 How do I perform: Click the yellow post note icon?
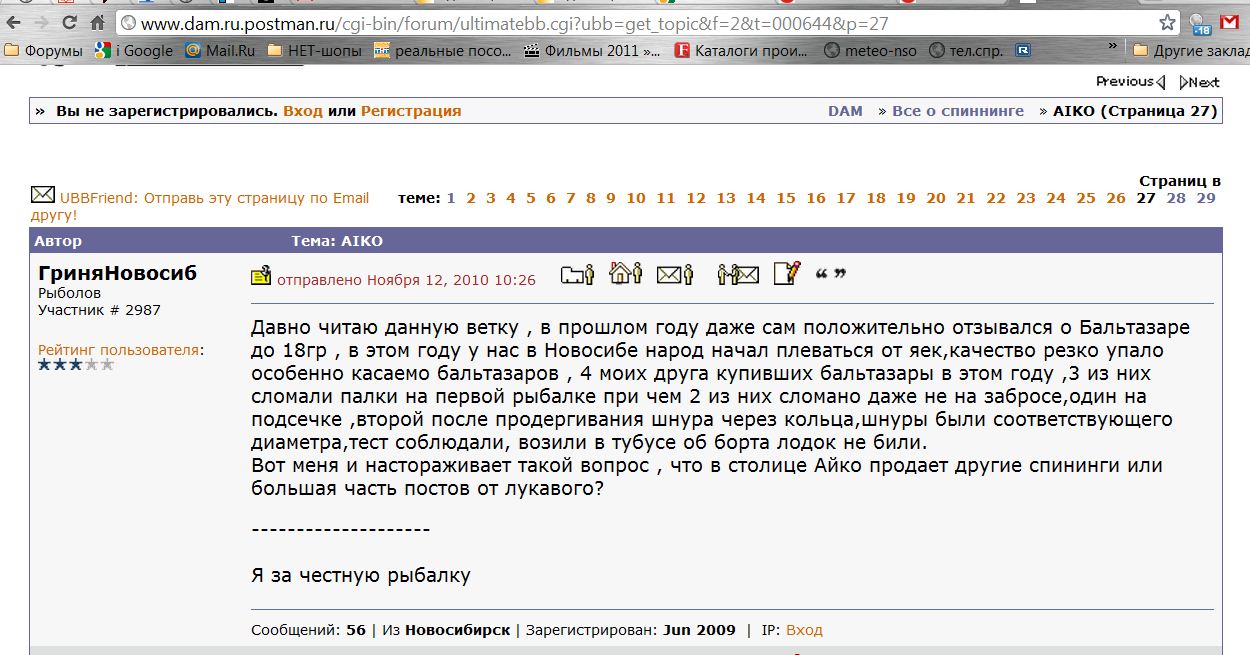click(x=260, y=276)
